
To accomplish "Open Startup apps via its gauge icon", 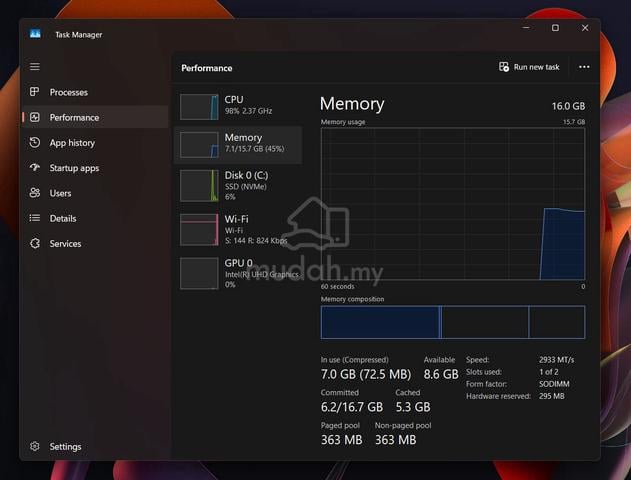I will 35,167.
